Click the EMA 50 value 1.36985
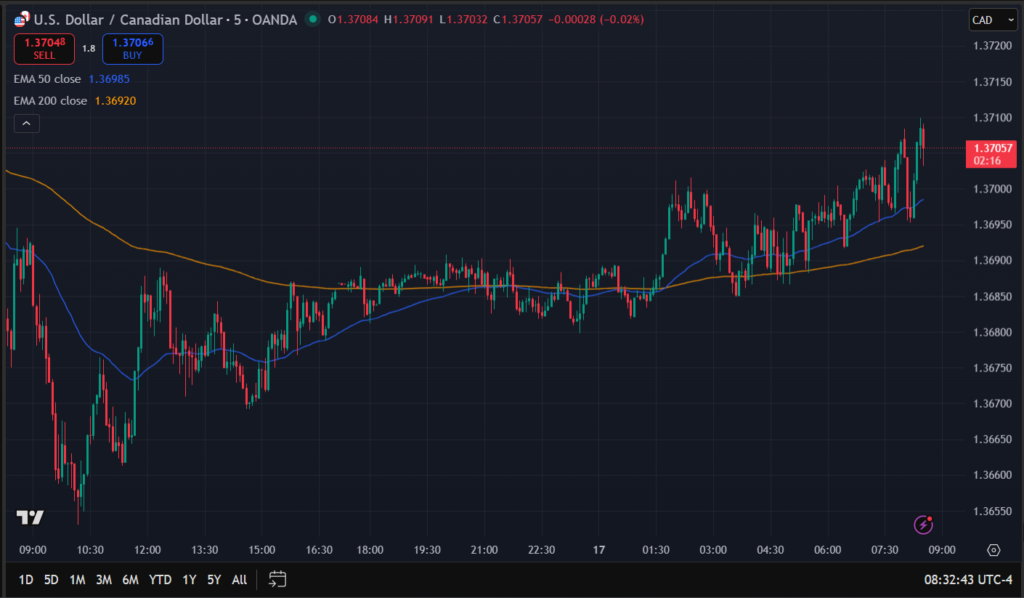 pyautogui.click(x=109, y=79)
